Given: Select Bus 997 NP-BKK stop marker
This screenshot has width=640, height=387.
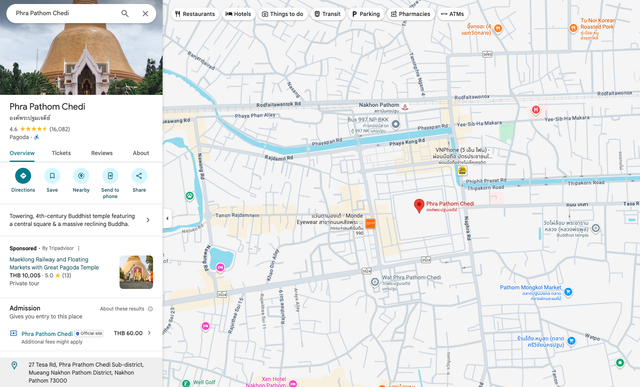Looking at the screenshot, I should (x=396, y=124).
